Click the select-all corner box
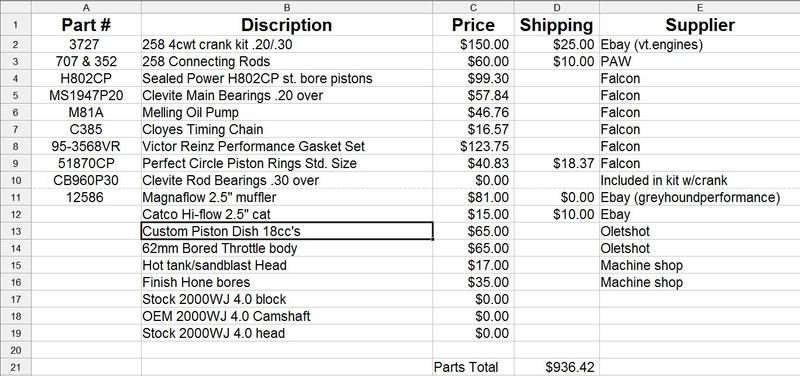The image size is (800, 376). click(15, 7)
